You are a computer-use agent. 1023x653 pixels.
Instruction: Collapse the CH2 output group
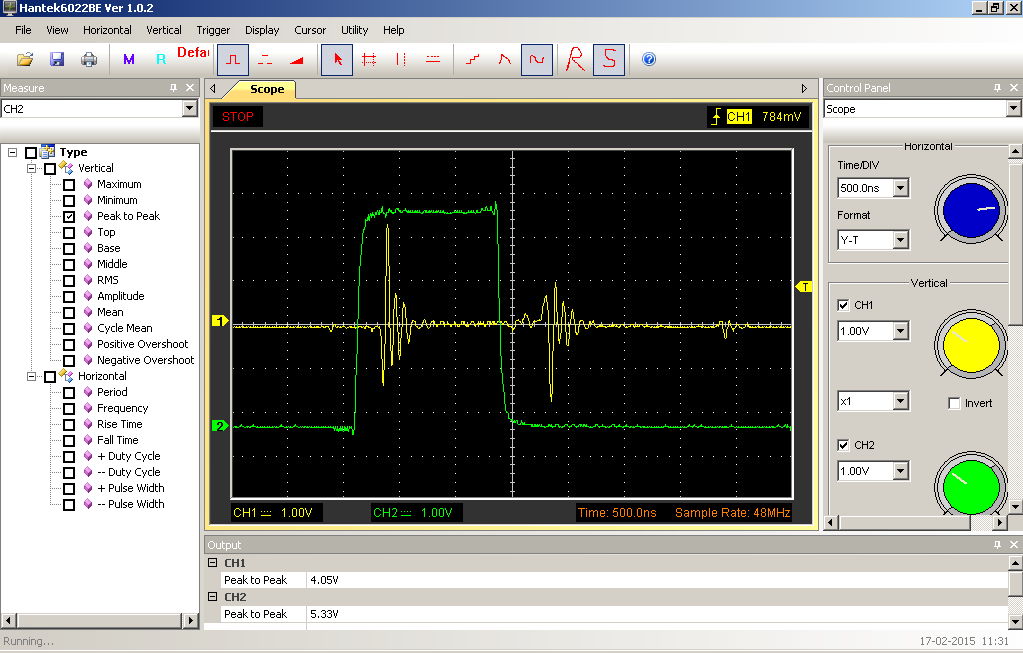click(x=212, y=596)
